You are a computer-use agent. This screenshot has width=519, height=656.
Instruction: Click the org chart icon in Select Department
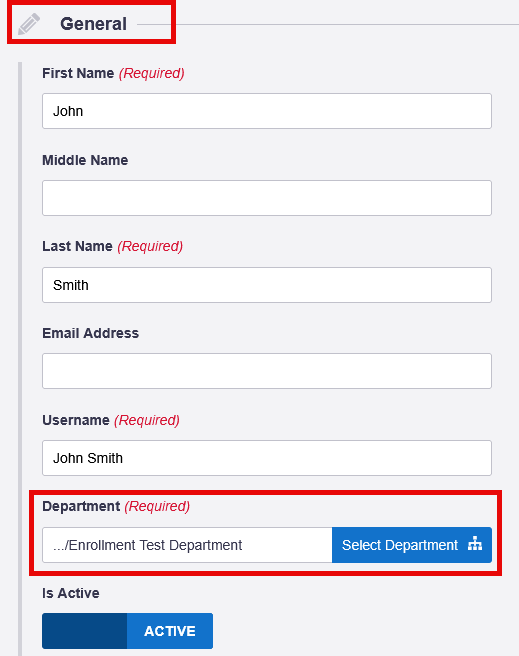pyautogui.click(x=475, y=543)
